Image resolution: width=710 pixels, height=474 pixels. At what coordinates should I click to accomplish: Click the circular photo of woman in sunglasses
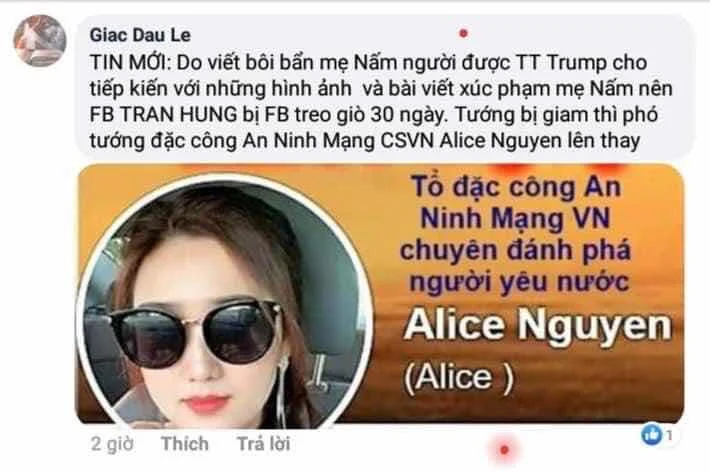tap(225, 300)
